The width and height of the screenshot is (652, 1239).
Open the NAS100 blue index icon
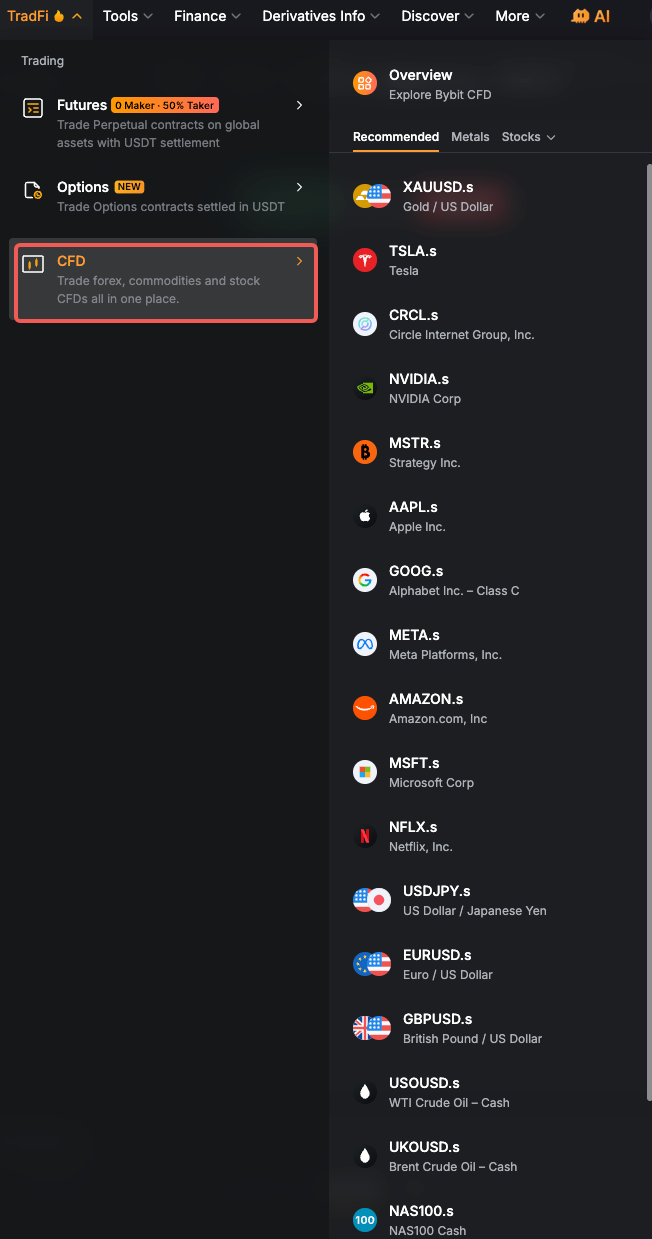[x=365, y=1220]
